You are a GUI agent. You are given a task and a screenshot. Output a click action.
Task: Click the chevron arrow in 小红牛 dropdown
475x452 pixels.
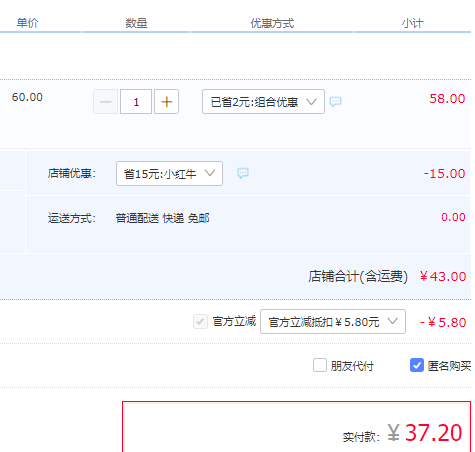pos(210,173)
